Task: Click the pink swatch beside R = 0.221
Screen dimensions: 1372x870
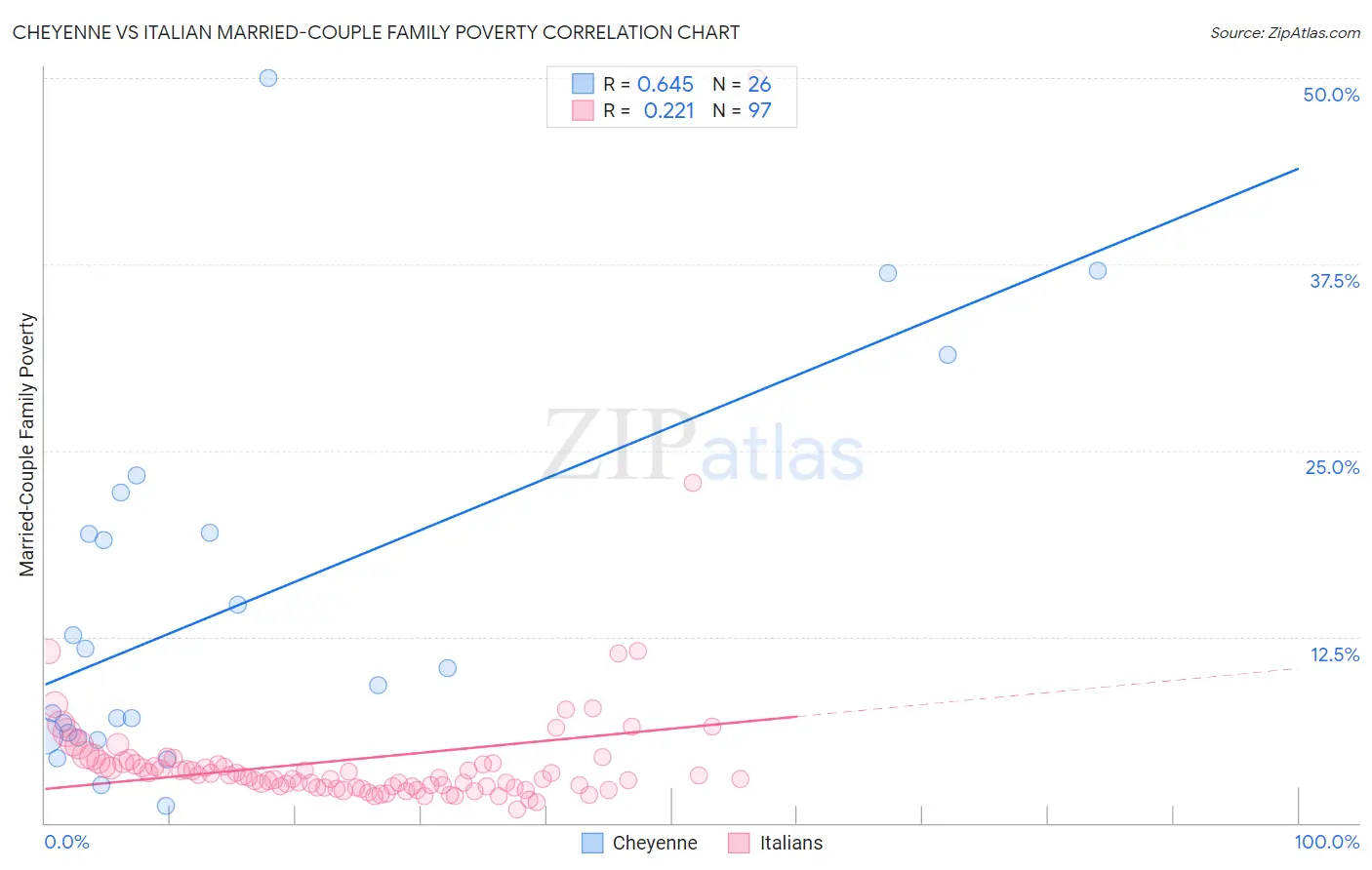Action: pos(583,110)
